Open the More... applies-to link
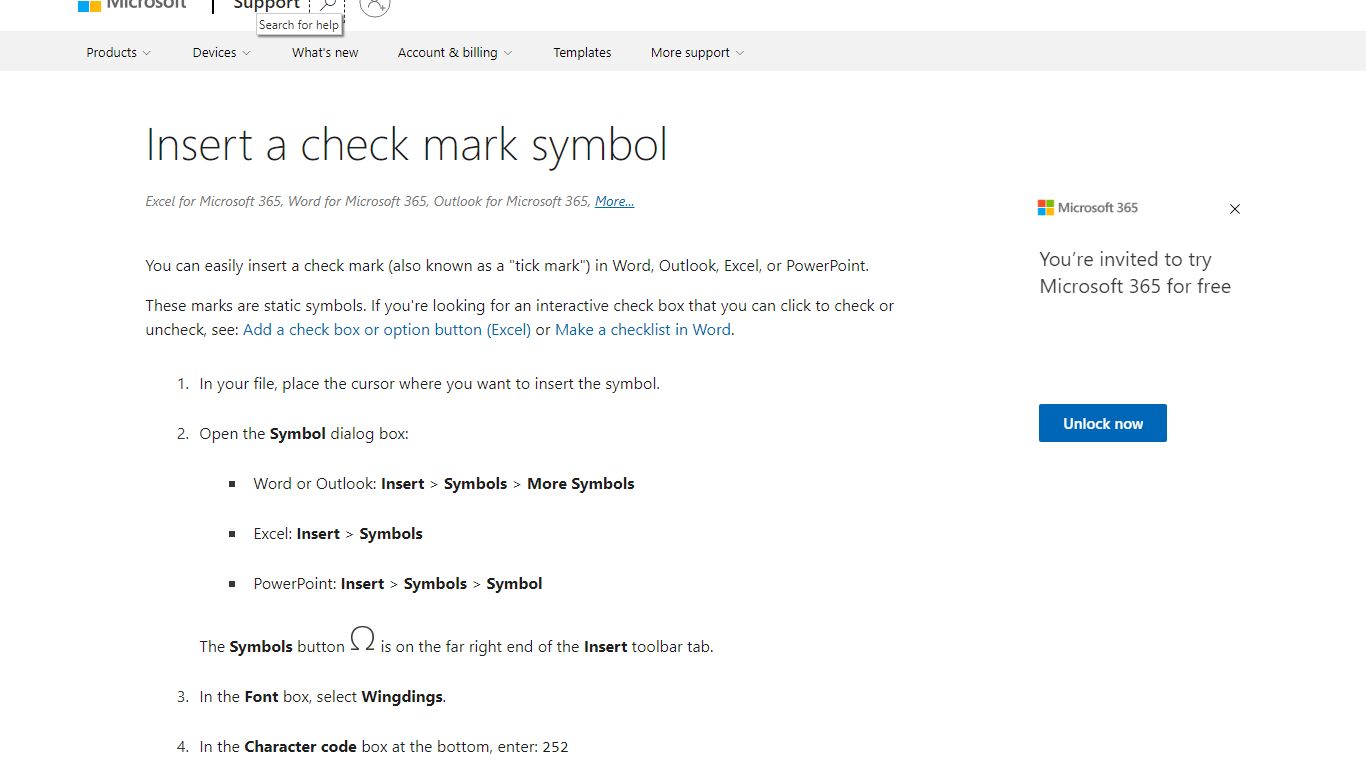 pos(614,201)
